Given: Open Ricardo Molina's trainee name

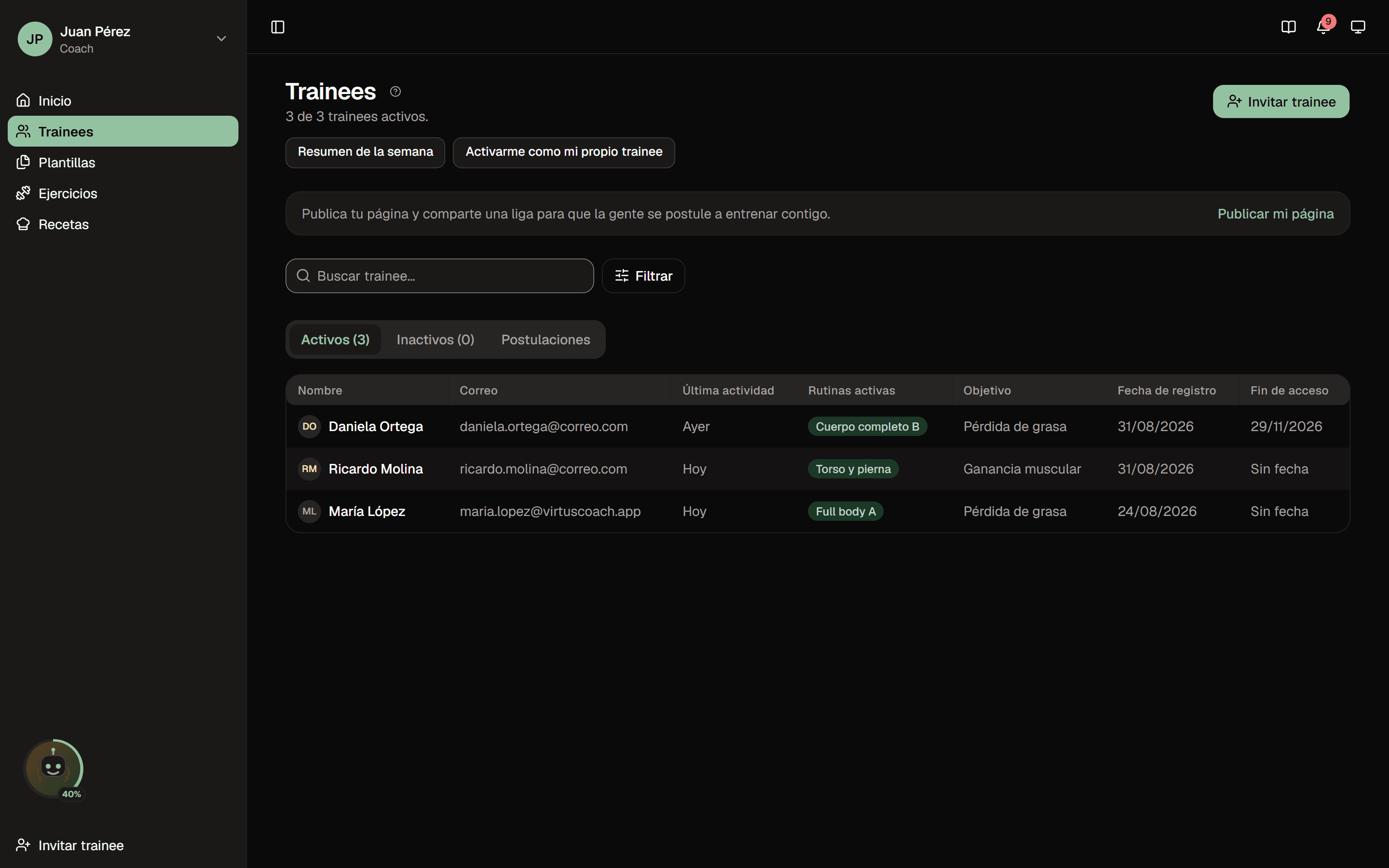Looking at the screenshot, I should tap(375, 469).
